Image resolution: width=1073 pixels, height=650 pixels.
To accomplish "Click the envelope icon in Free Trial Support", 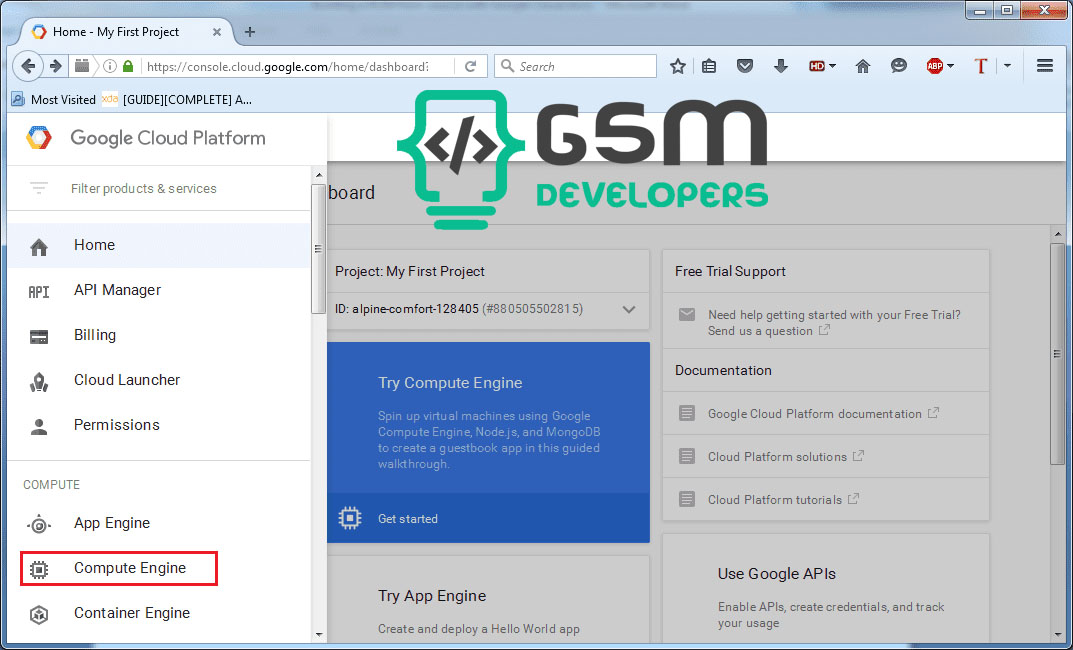I will click(686, 315).
